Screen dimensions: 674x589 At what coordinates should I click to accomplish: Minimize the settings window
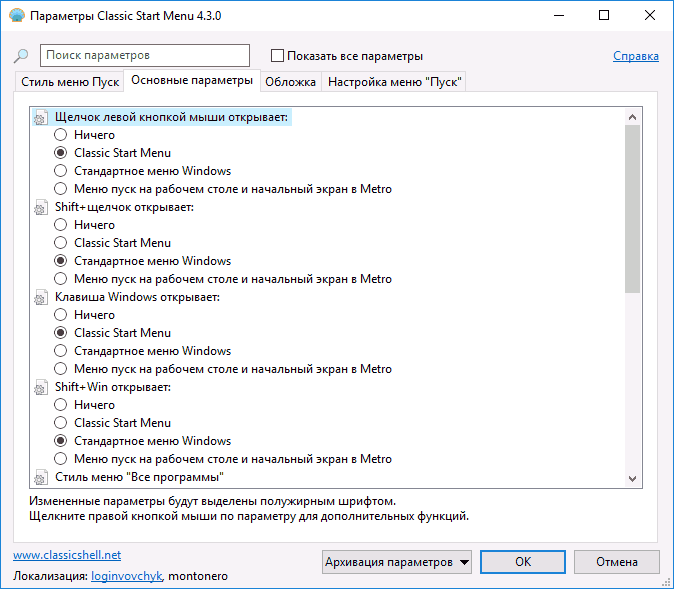pos(559,15)
